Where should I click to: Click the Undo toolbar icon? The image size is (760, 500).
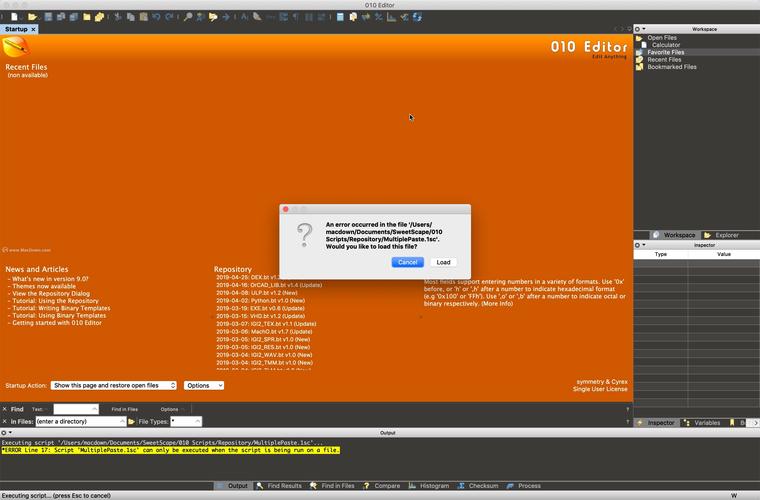156,17
